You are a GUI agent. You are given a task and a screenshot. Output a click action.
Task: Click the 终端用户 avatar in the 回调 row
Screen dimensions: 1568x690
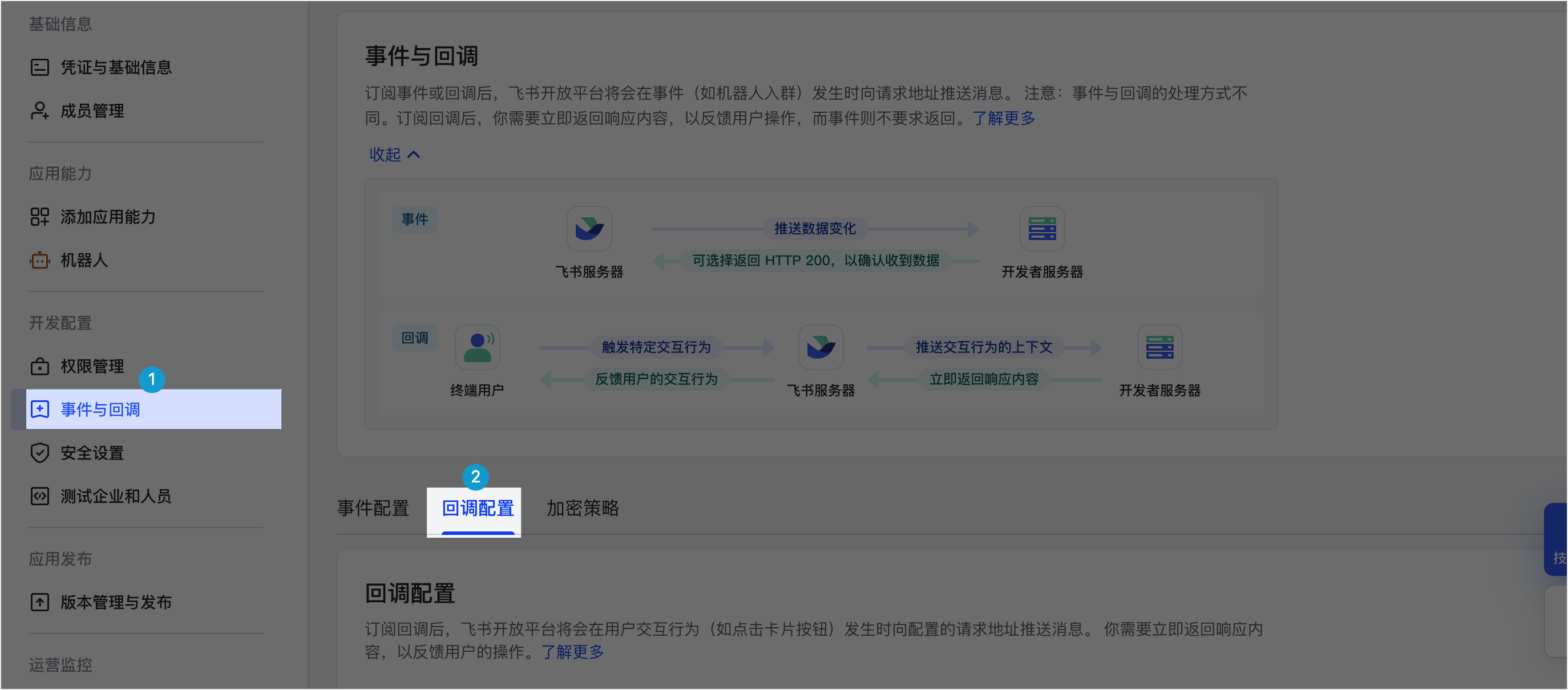[x=477, y=347]
